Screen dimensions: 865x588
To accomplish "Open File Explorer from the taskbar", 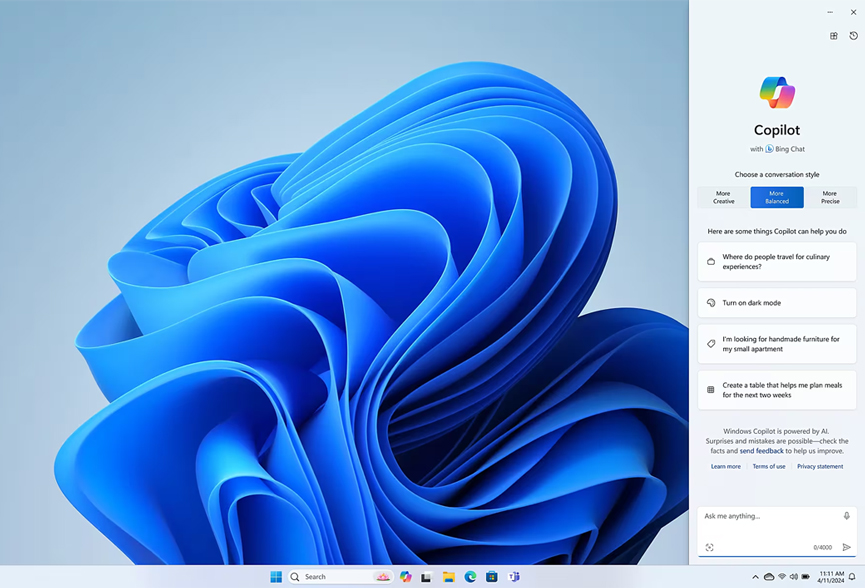I will [x=449, y=577].
